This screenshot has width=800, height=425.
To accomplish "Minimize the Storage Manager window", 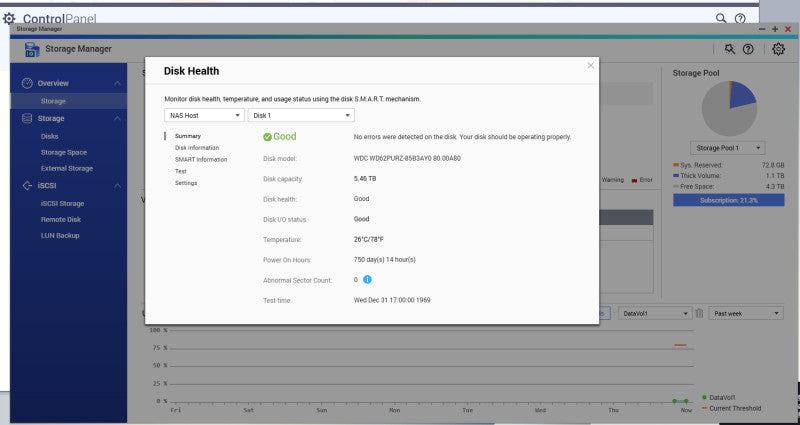I will [762, 29].
